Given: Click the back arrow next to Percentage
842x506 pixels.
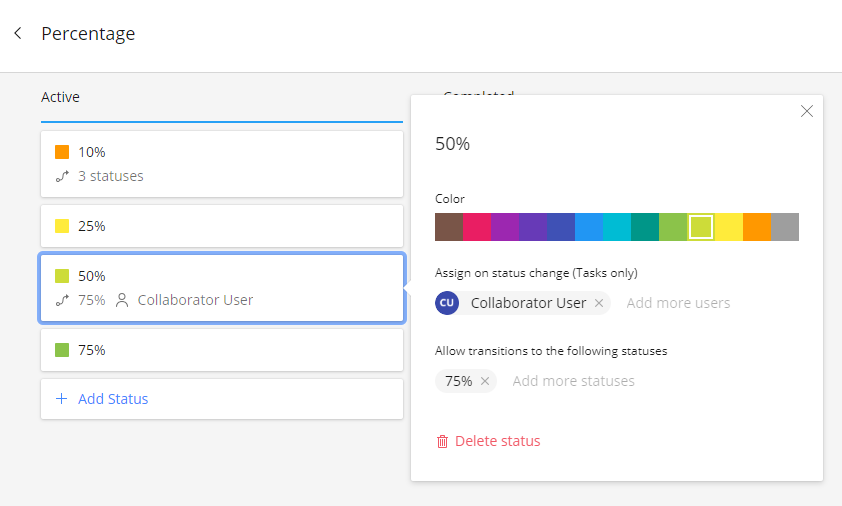Looking at the screenshot, I should coord(18,33).
